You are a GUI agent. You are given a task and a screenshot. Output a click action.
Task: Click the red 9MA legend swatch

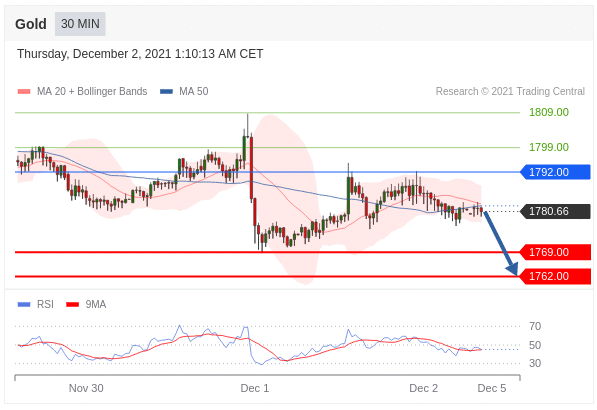pyautogui.click(x=72, y=304)
